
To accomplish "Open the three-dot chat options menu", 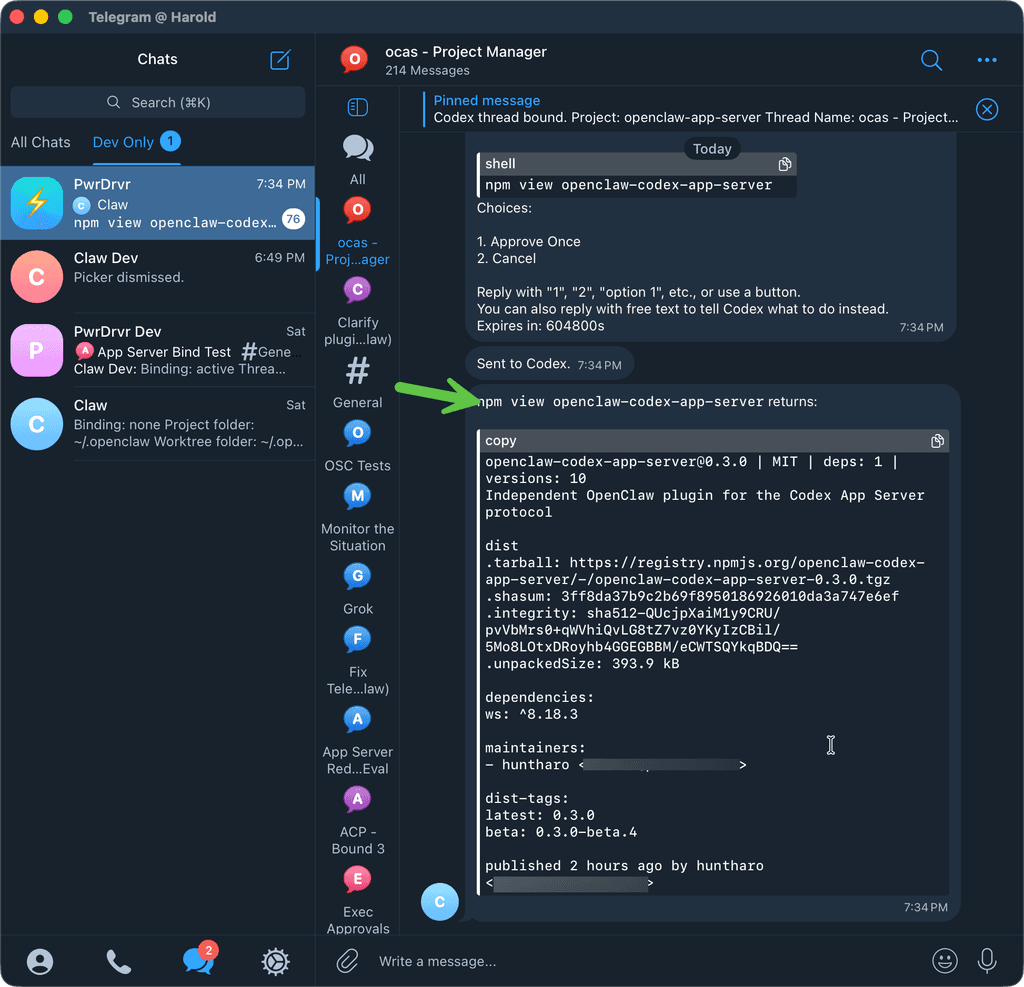I will point(986,60).
